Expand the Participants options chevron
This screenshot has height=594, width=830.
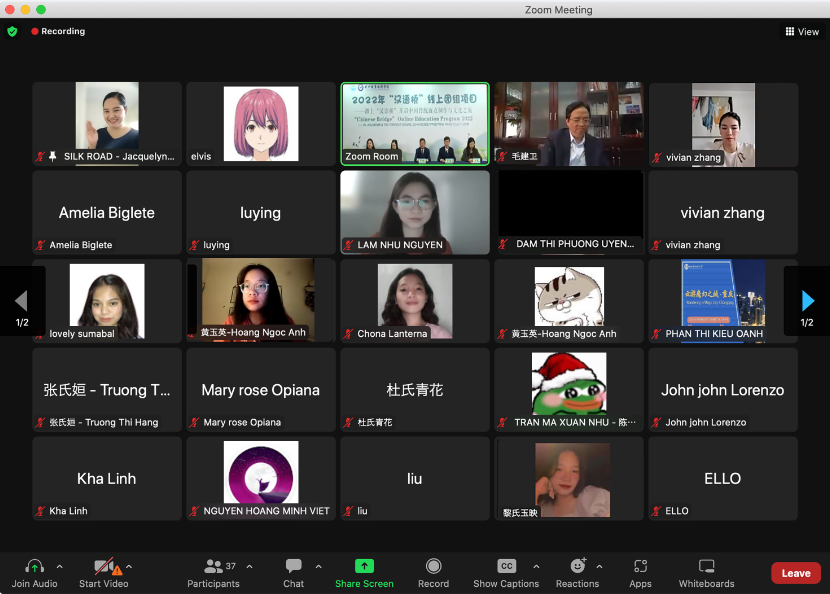click(249, 566)
